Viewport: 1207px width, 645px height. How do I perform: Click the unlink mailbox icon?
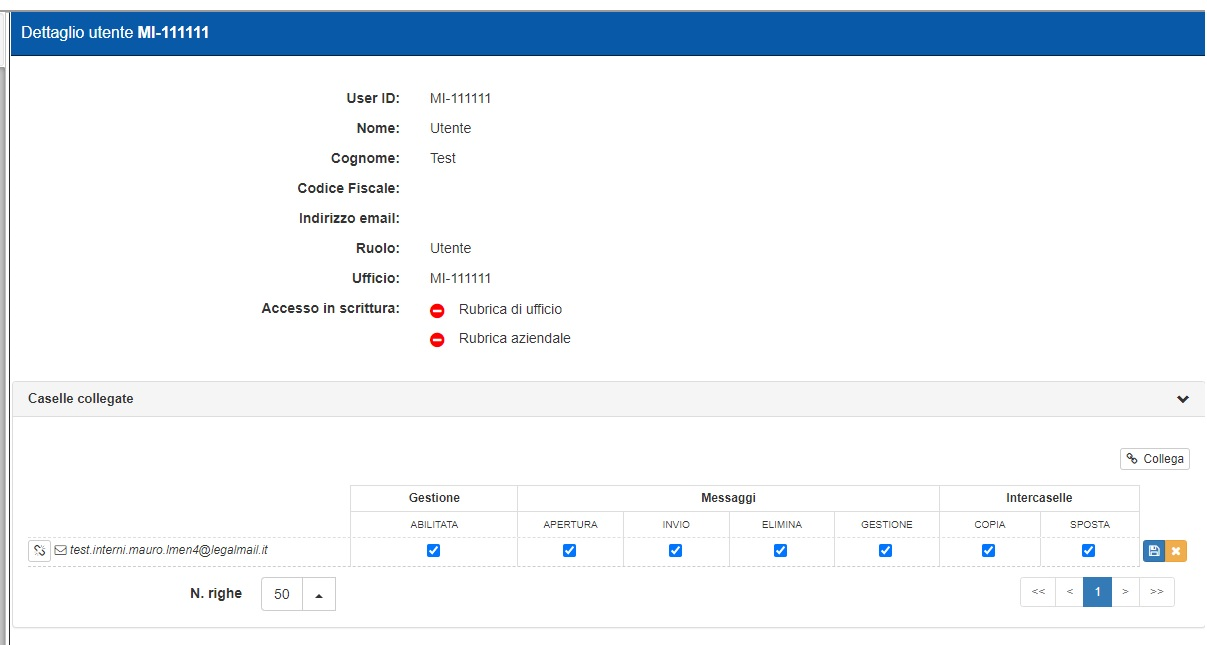[39, 551]
